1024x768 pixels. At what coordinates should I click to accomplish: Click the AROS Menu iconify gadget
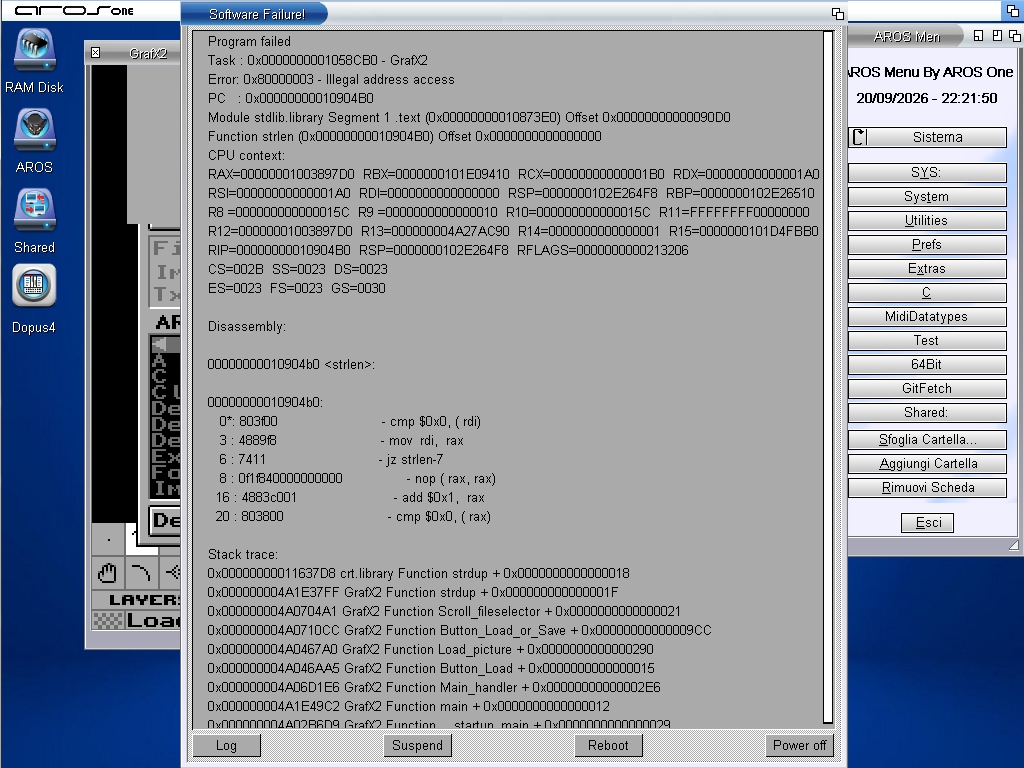pyautogui.click(x=978, y=36)
